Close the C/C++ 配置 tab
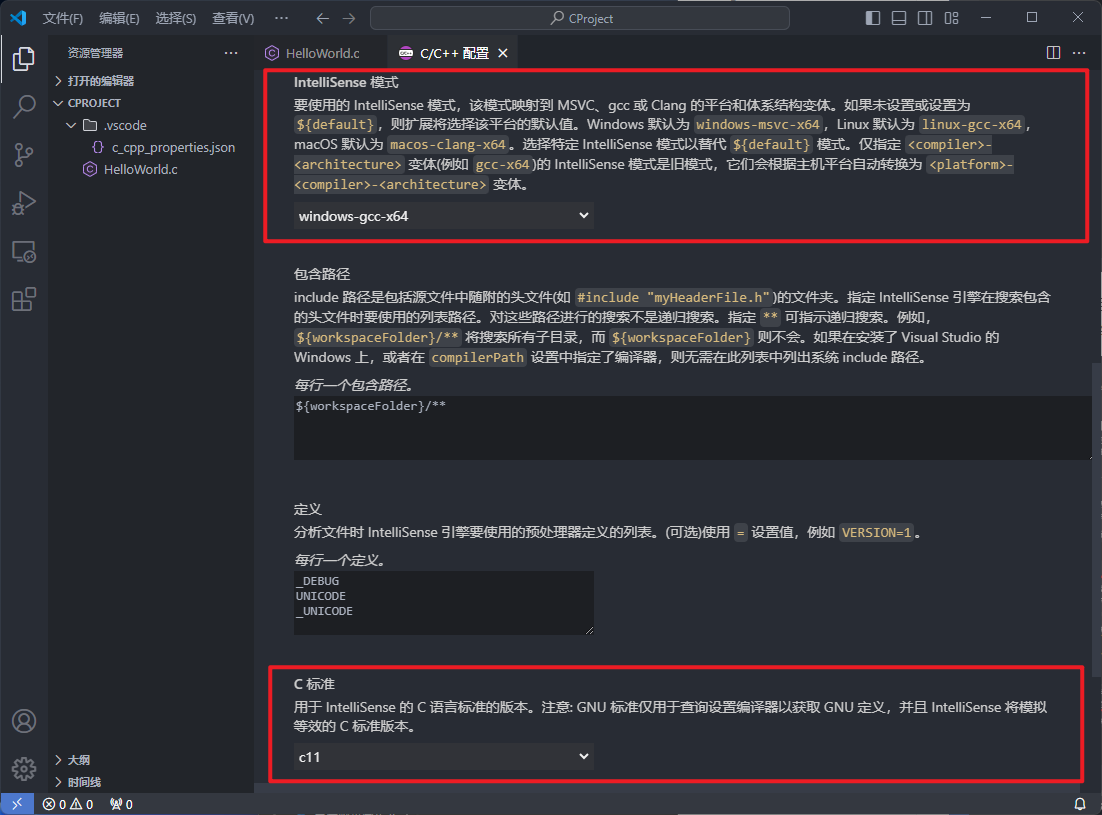The image size is (1102, 815). coord(503,53)
